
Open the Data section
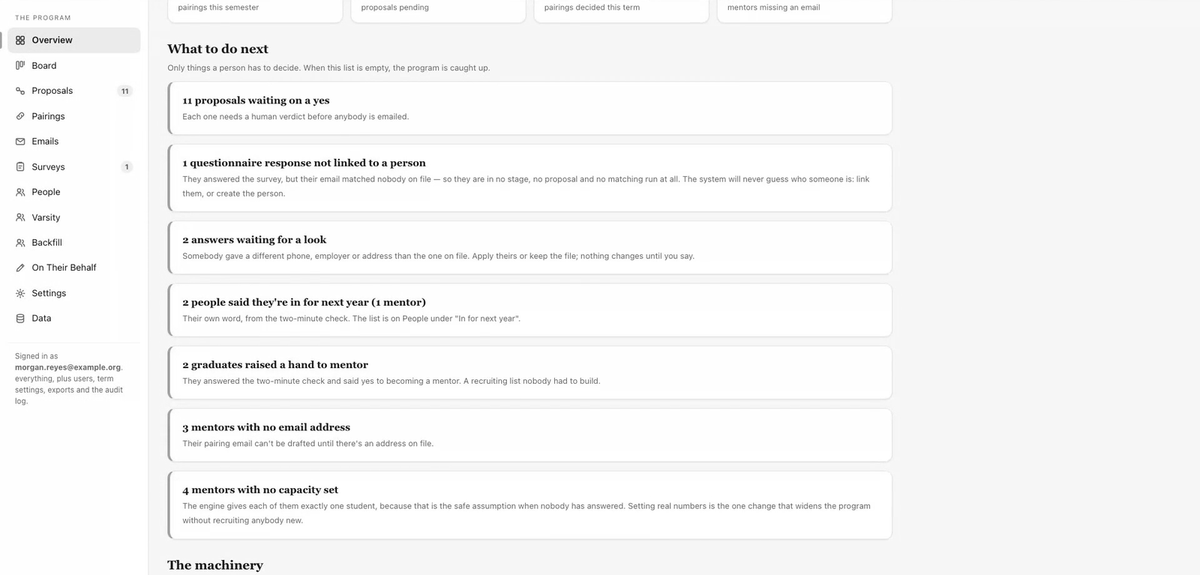point(74,319)
